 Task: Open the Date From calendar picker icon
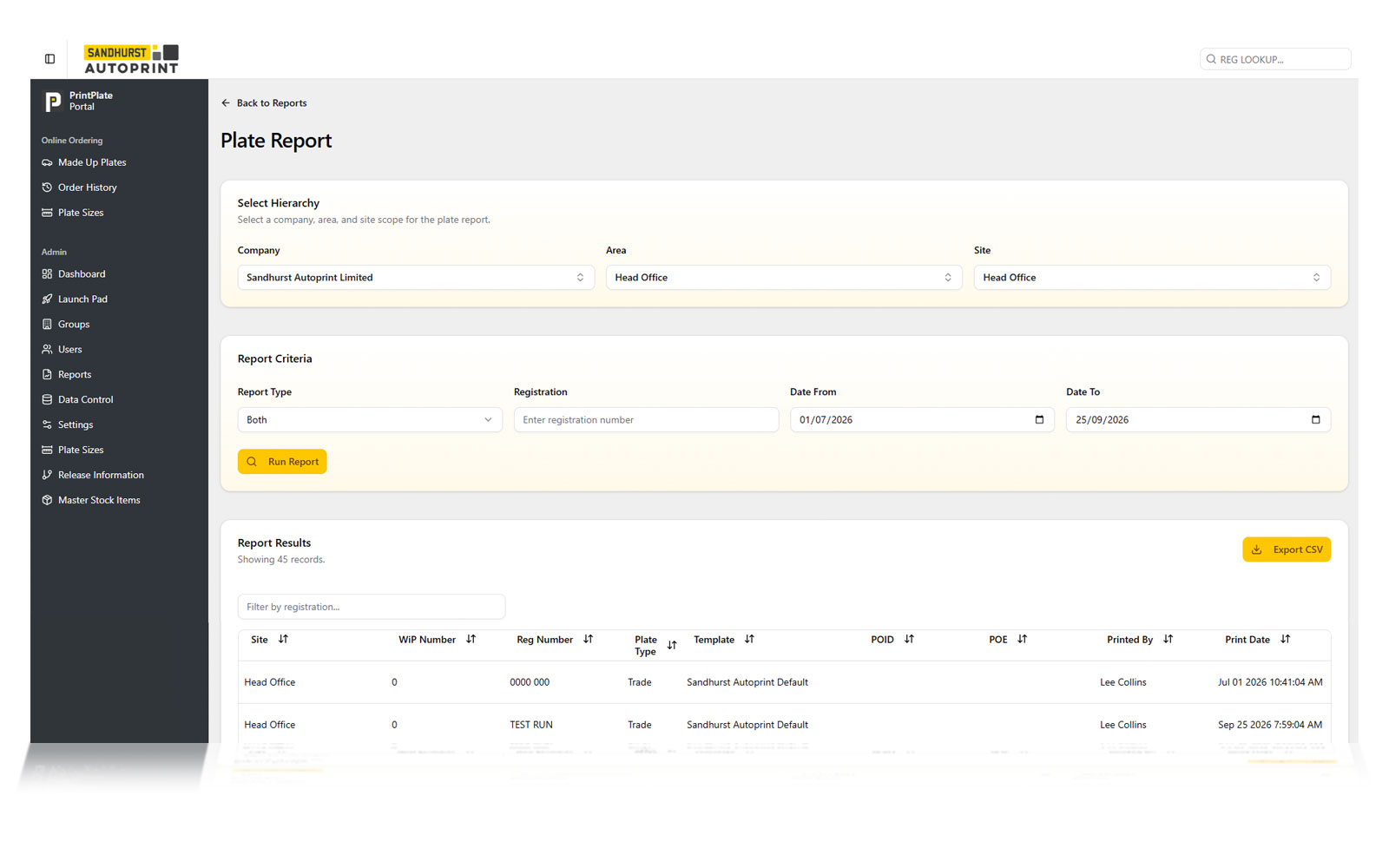(x=1039, y=420)
